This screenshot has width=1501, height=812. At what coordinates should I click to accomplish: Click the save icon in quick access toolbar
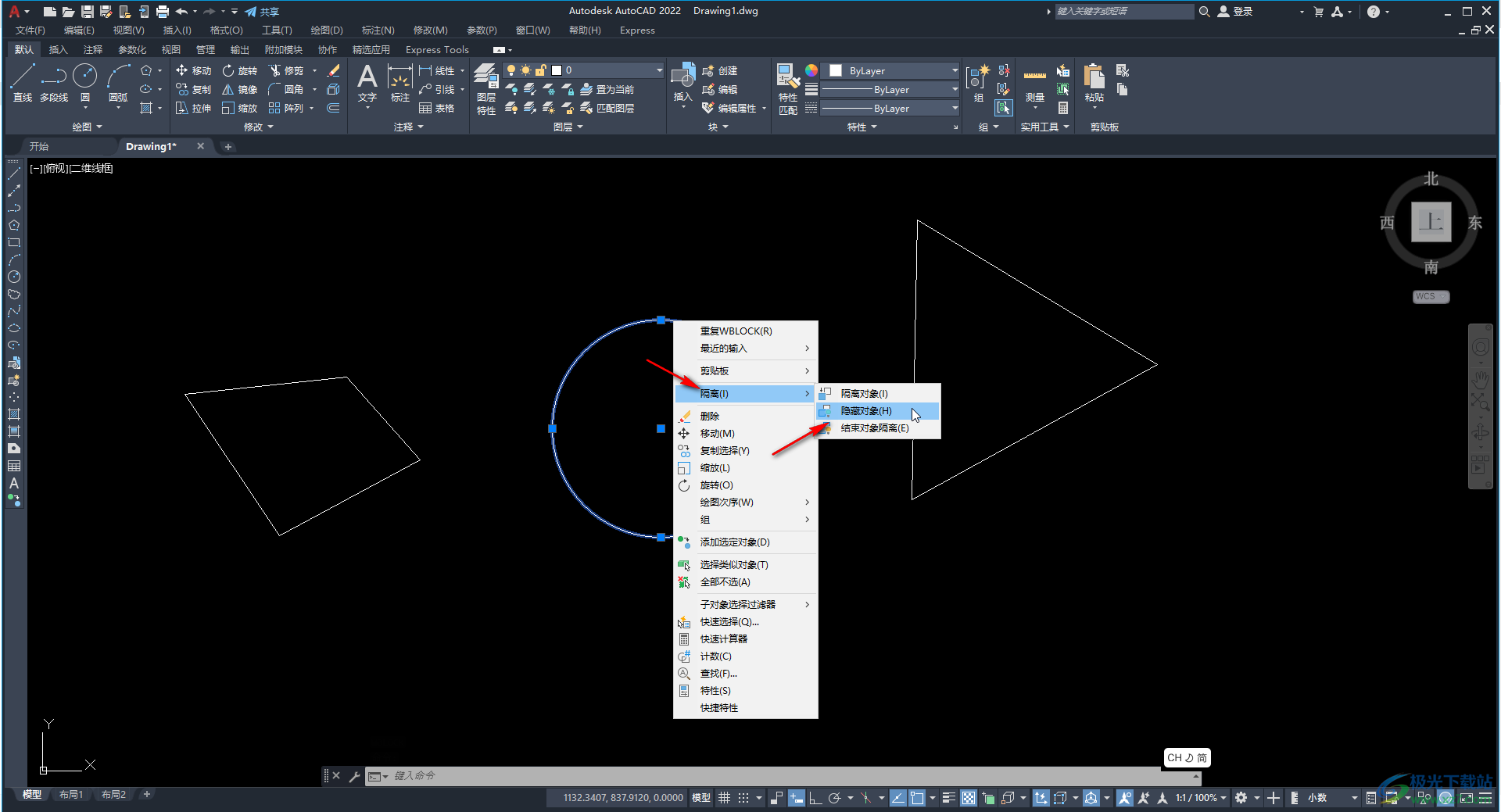click(x=88, y=12)
